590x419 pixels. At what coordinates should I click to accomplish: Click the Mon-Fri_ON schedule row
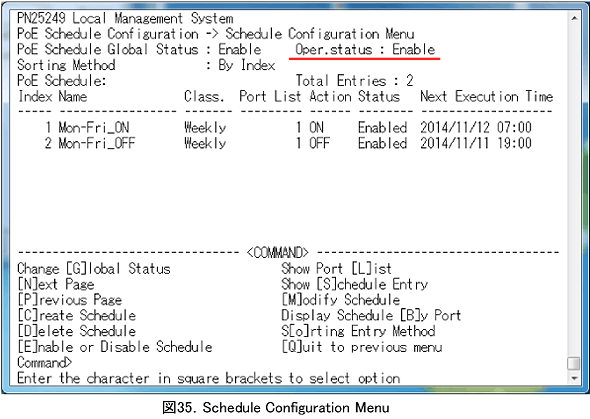click(x=275, y=128)
